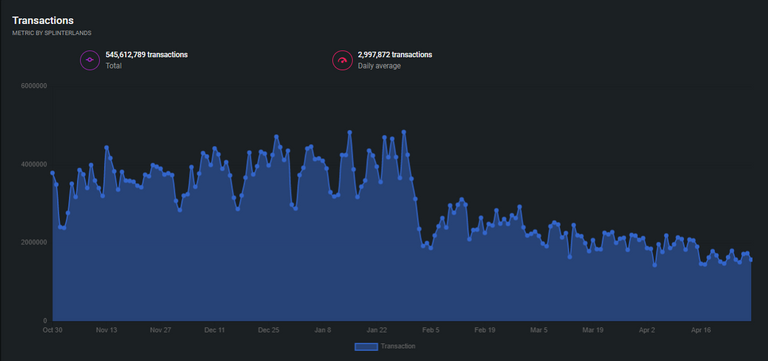Click the Feb 19 x-axis label
768x361 pixels.
click(485, 330)
